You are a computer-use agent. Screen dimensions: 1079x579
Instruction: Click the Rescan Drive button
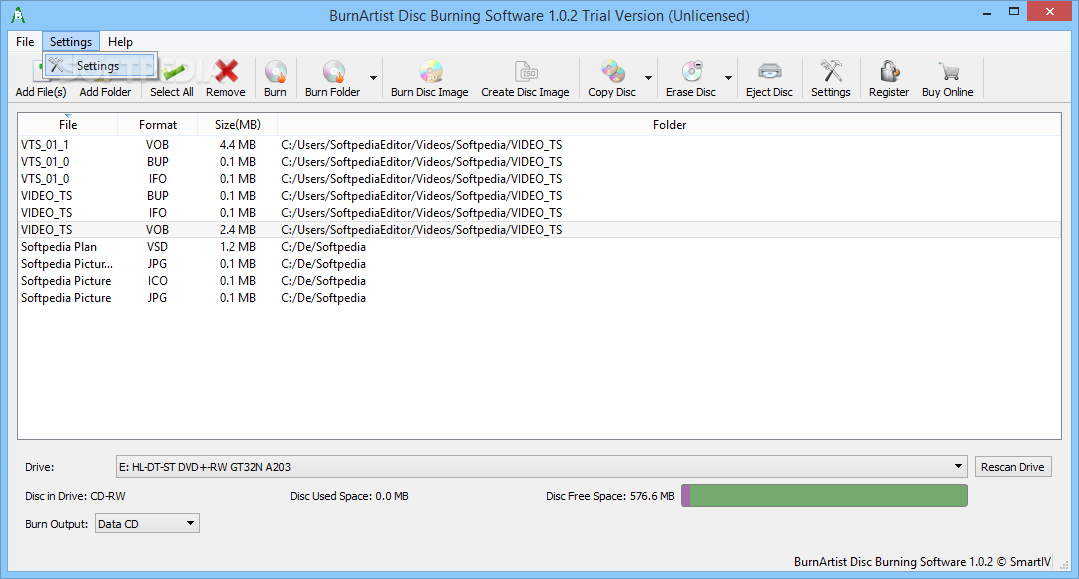point(1013,467)
